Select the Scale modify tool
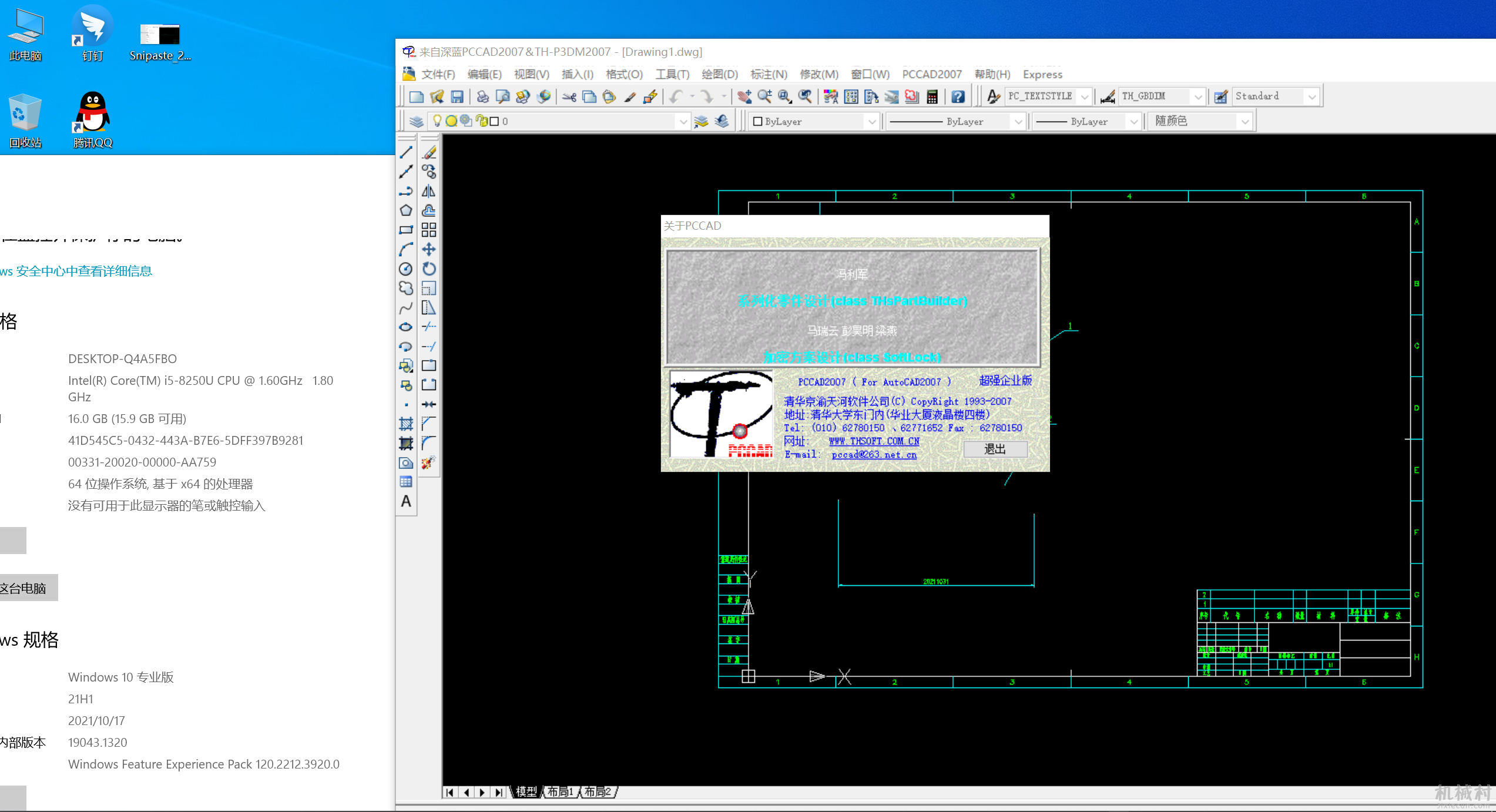This screenshot has width=1496, height=812. [x=430, y=288]
